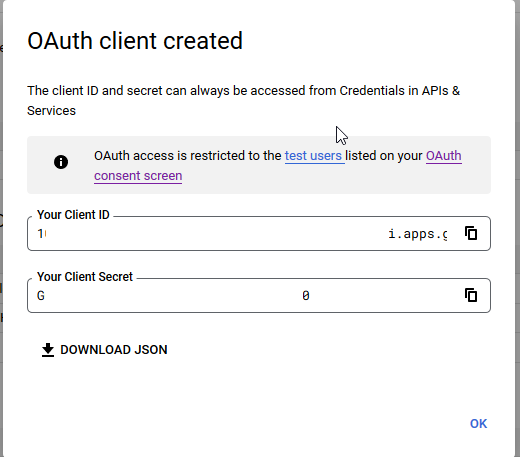Screen dimensions: 520x457
Task: Click the 0 character in Client Secret
Action: 306,295
